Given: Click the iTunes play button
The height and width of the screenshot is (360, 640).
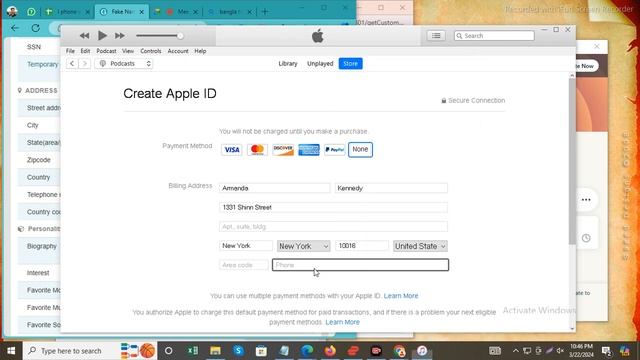Looking at the screenshot, I should point(102,36).
